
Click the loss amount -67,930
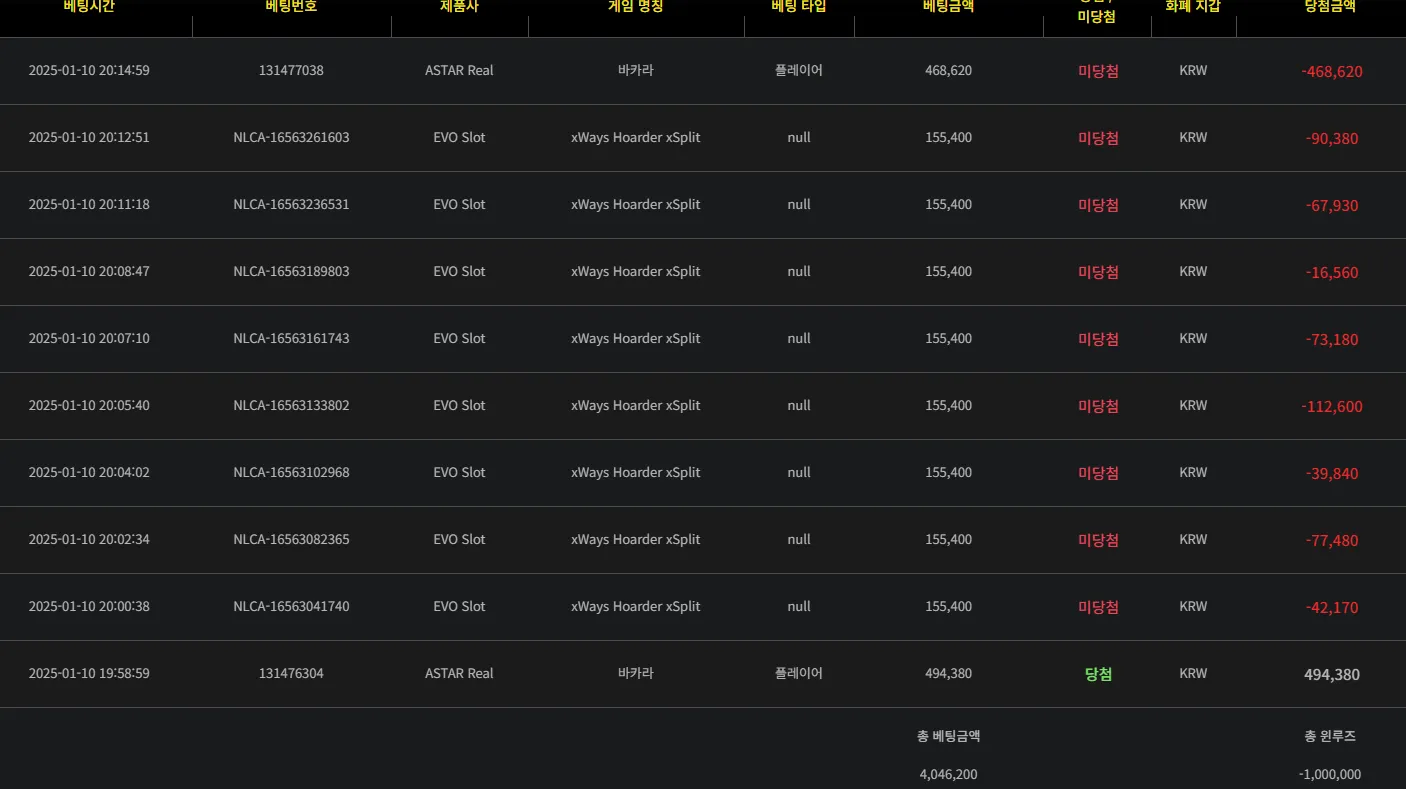1332,206
